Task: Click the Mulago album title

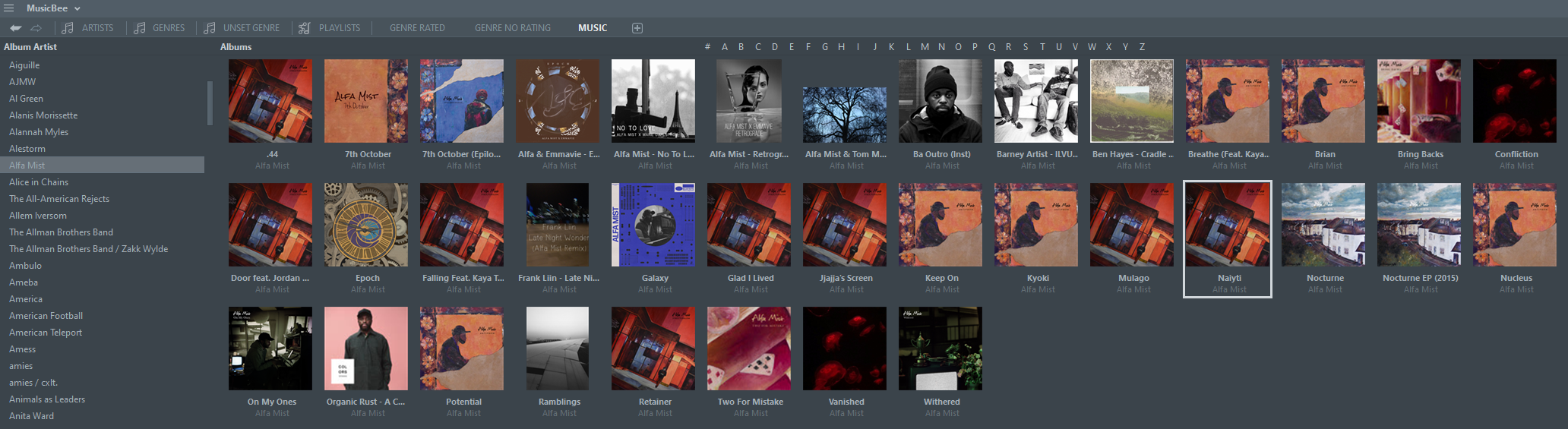Action: pyautogui.click(x=1133, y=278)
